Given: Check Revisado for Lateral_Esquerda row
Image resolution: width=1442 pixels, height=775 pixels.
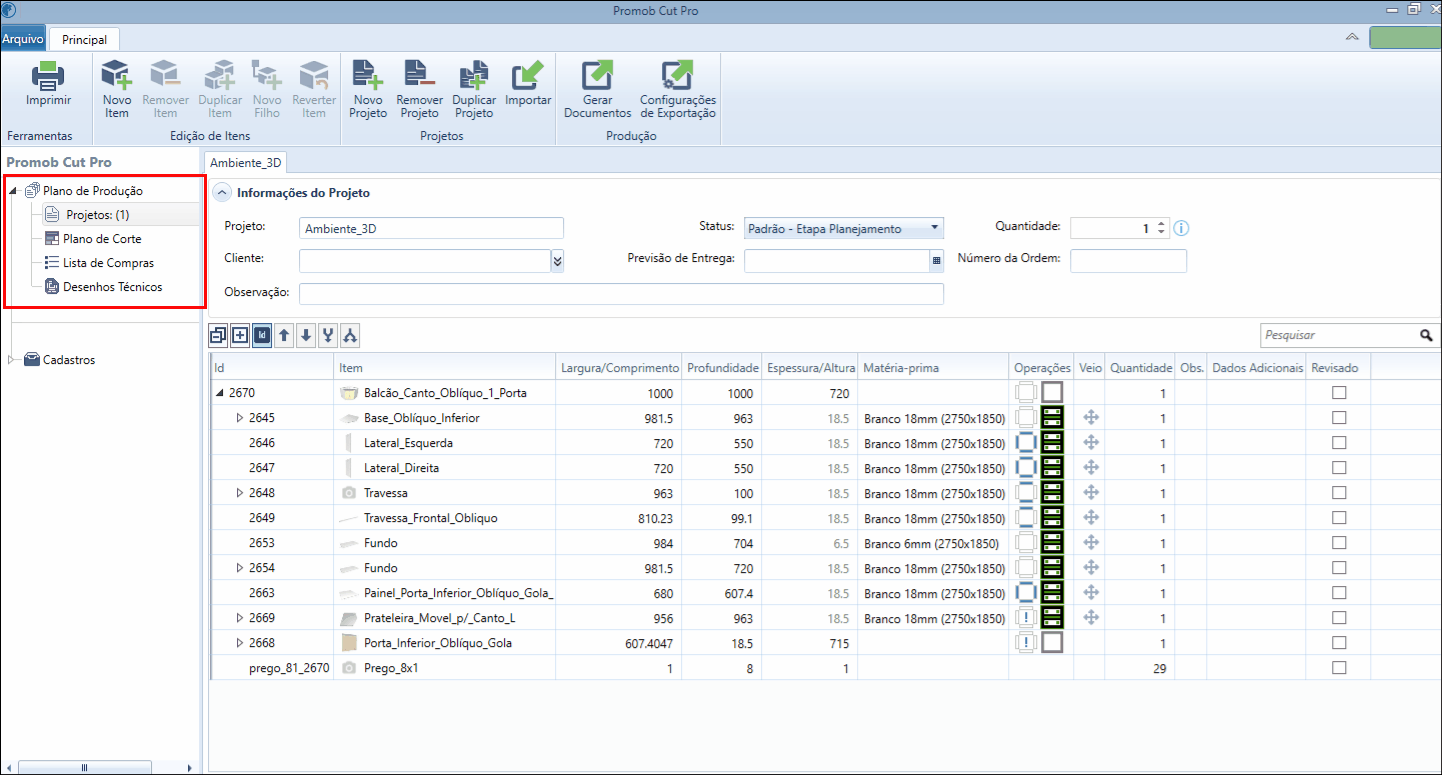Looking at the screenshot, I should pos(1339,443).
